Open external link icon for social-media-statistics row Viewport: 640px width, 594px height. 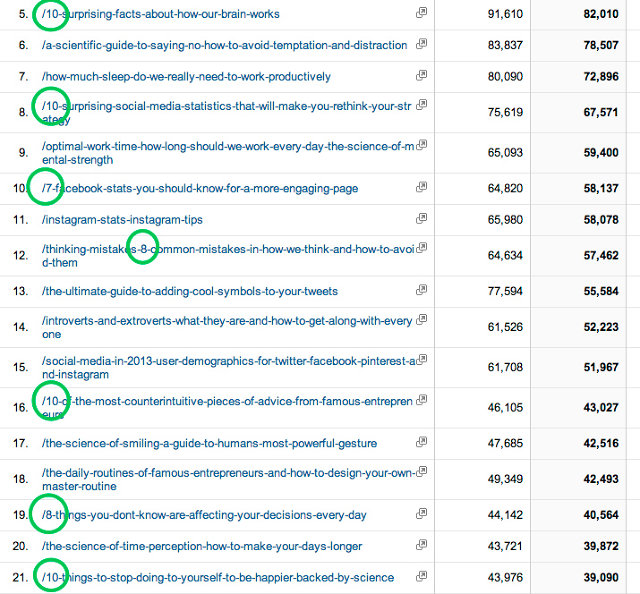point(422,105)
